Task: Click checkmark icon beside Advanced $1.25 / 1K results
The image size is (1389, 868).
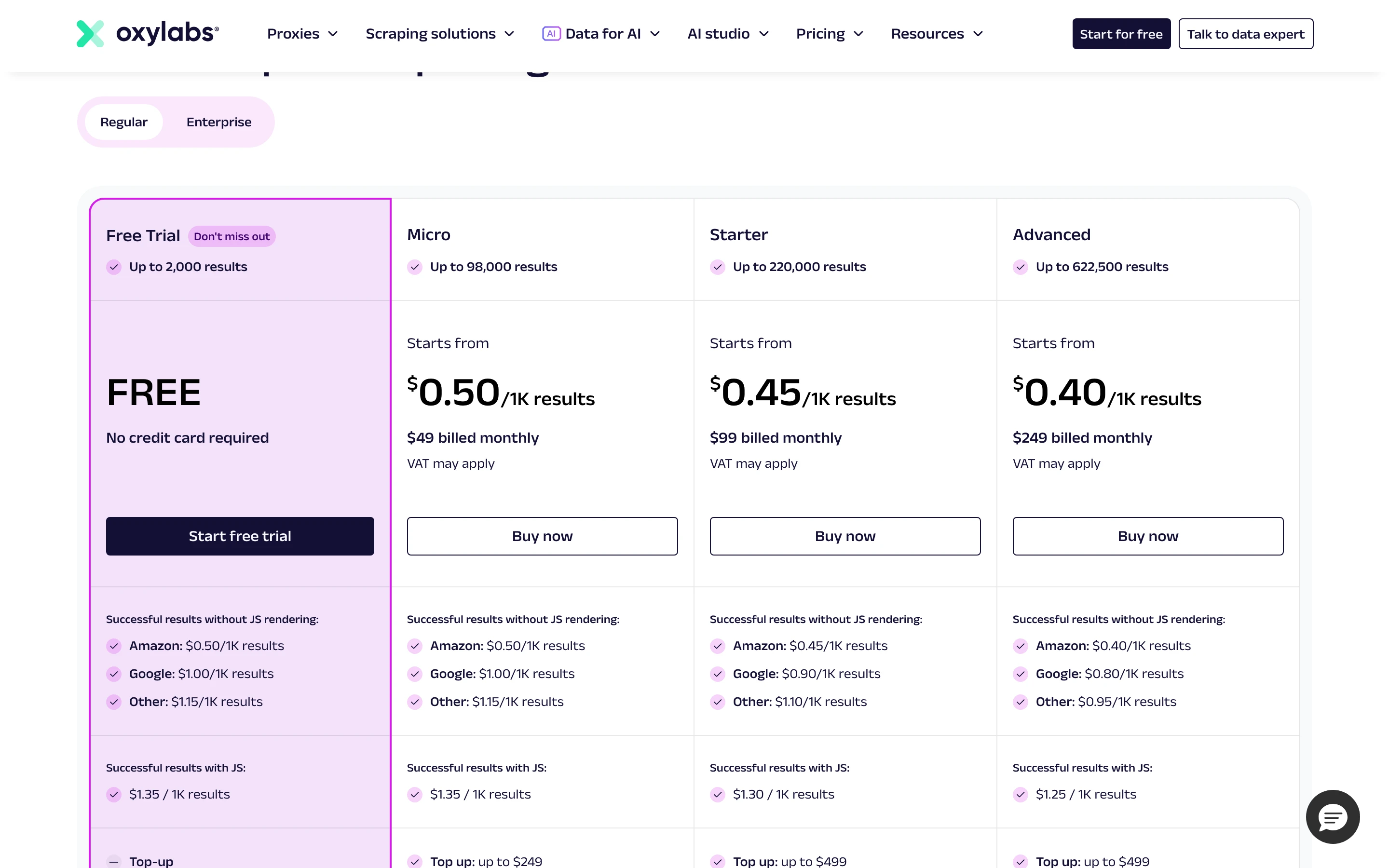Action: [x=1020, y=795]
